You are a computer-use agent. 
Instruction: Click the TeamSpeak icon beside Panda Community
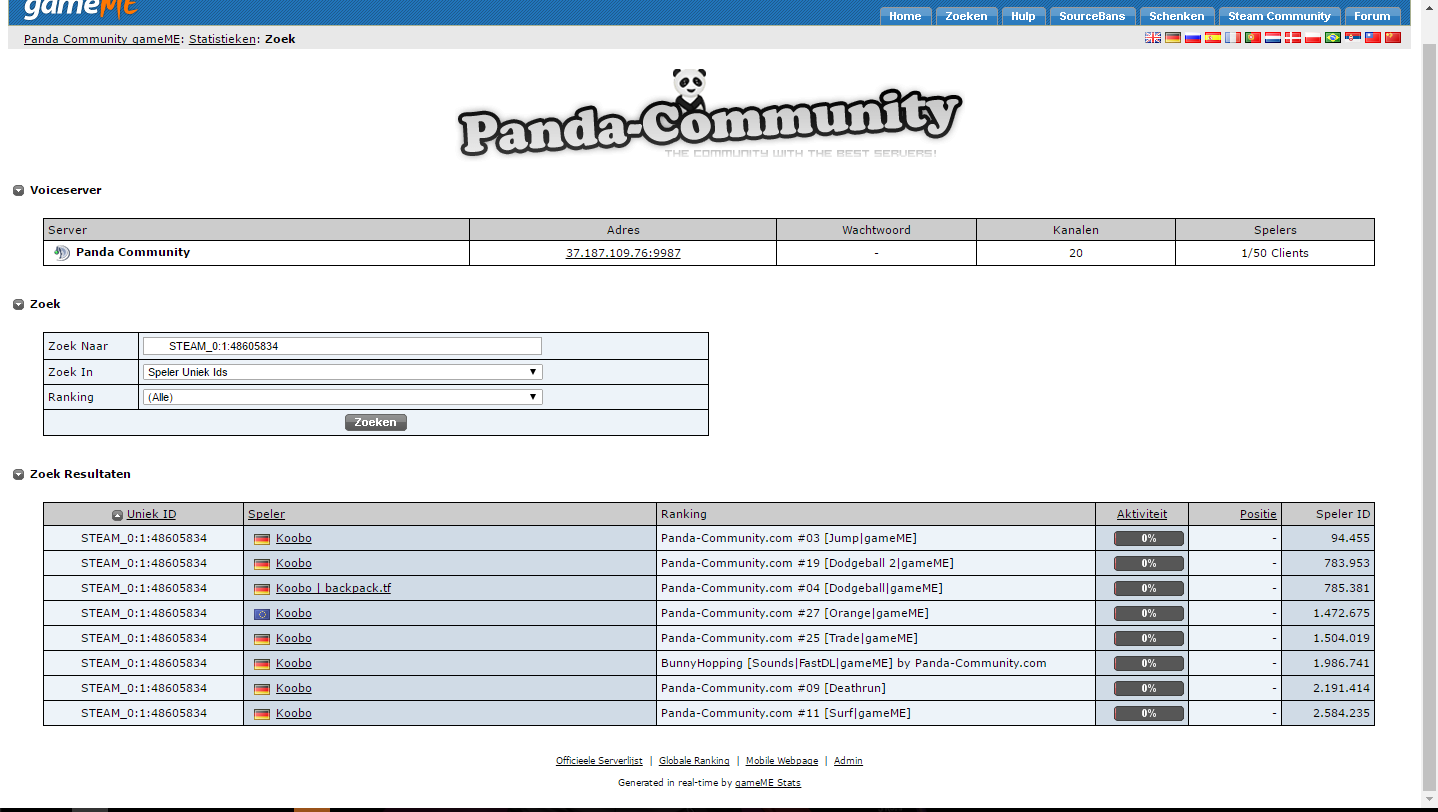[x=62, y=253]
